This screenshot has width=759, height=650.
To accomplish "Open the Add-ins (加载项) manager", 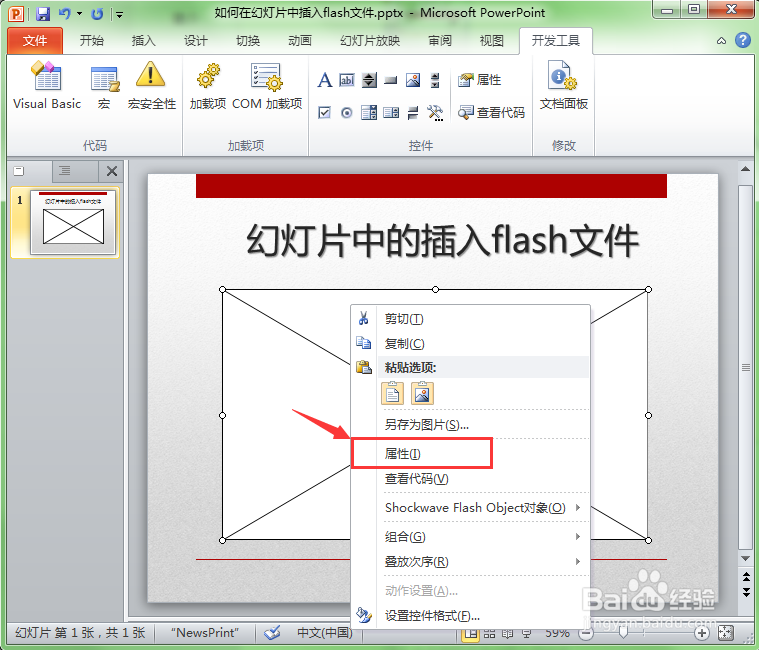I will tap(208, 86).
